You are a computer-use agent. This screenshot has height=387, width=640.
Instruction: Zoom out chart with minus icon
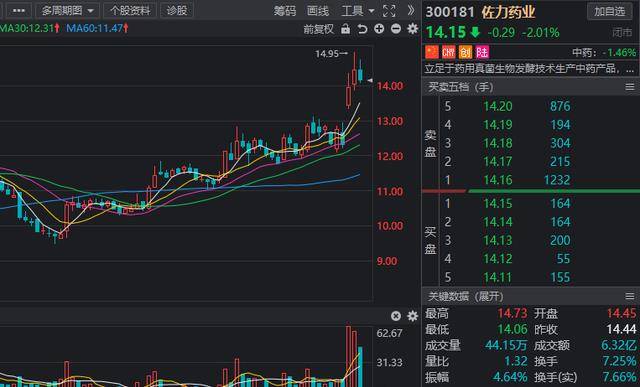click(396, 29)
